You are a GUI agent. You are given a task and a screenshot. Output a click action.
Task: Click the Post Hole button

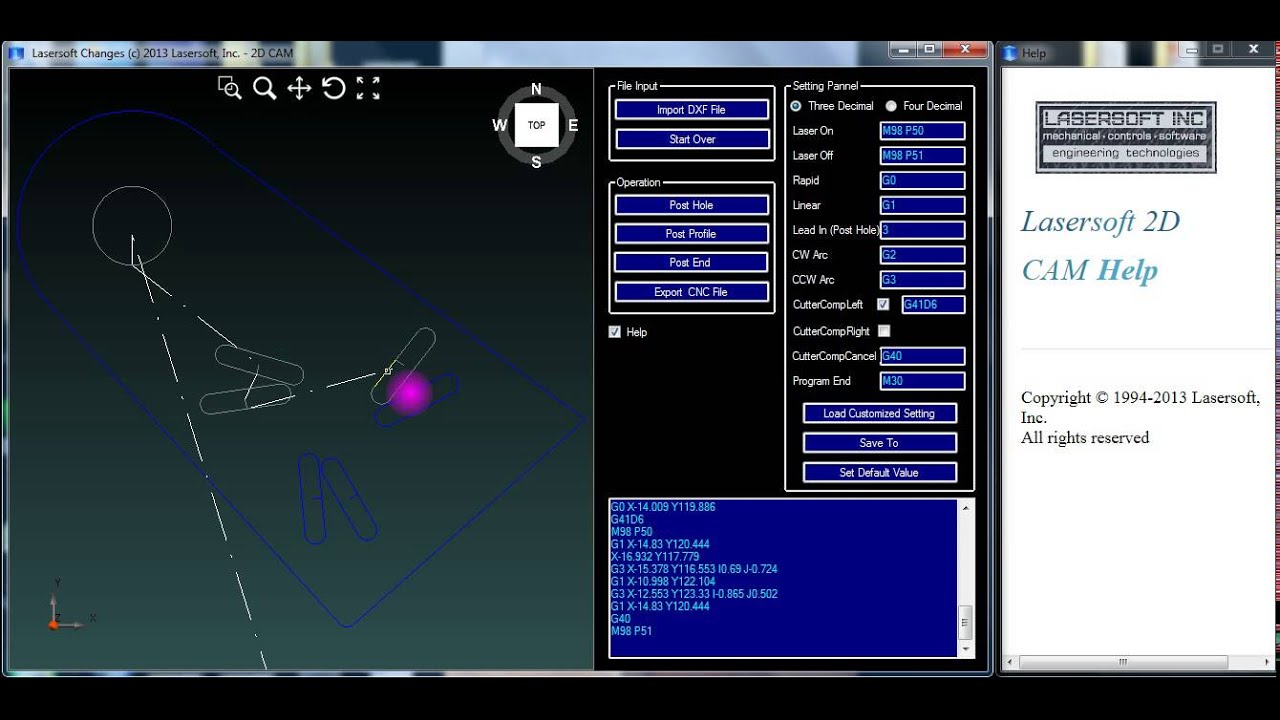691,205
